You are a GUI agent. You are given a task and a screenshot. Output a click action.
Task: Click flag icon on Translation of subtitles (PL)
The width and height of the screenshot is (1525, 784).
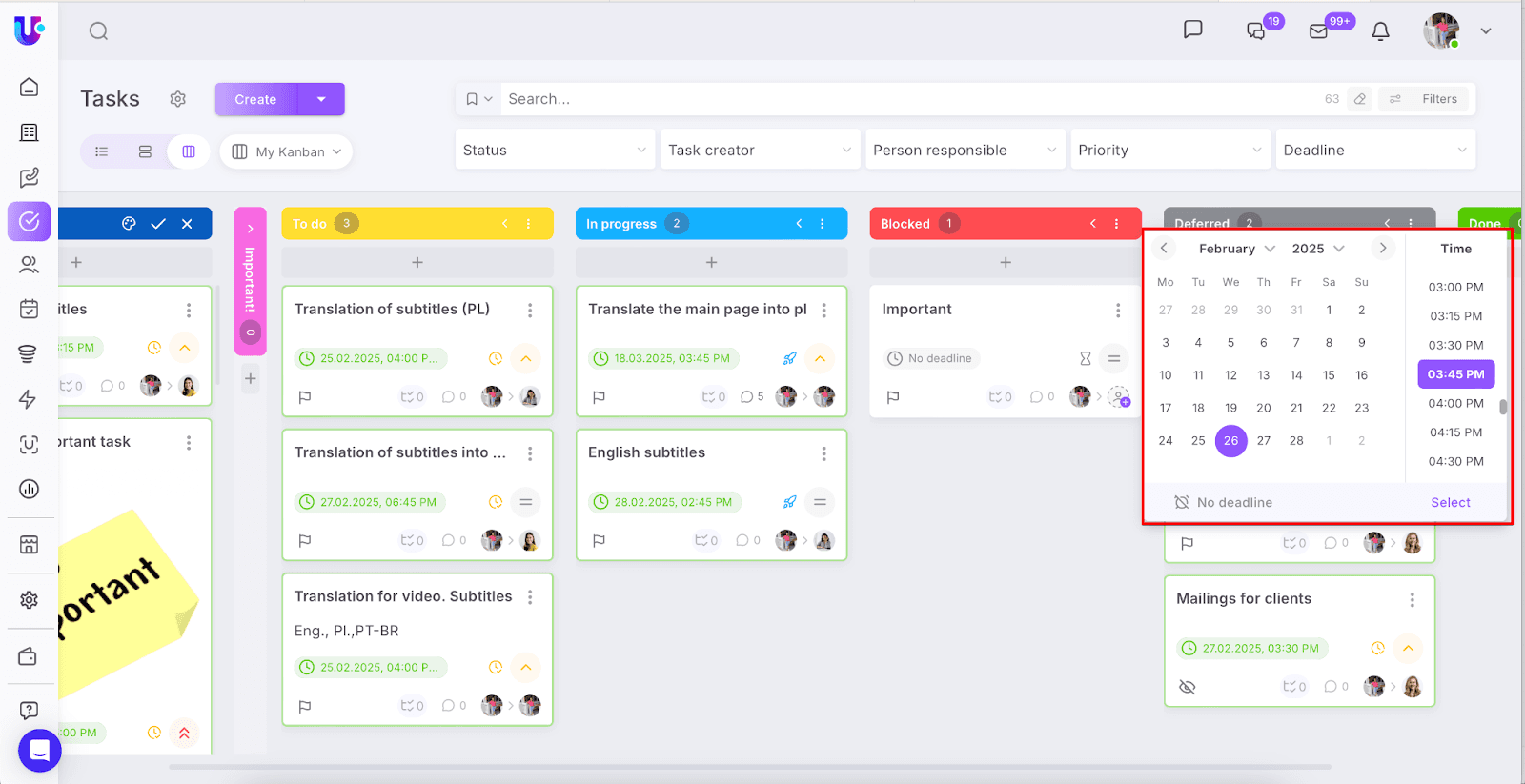[x=305, y=397]
